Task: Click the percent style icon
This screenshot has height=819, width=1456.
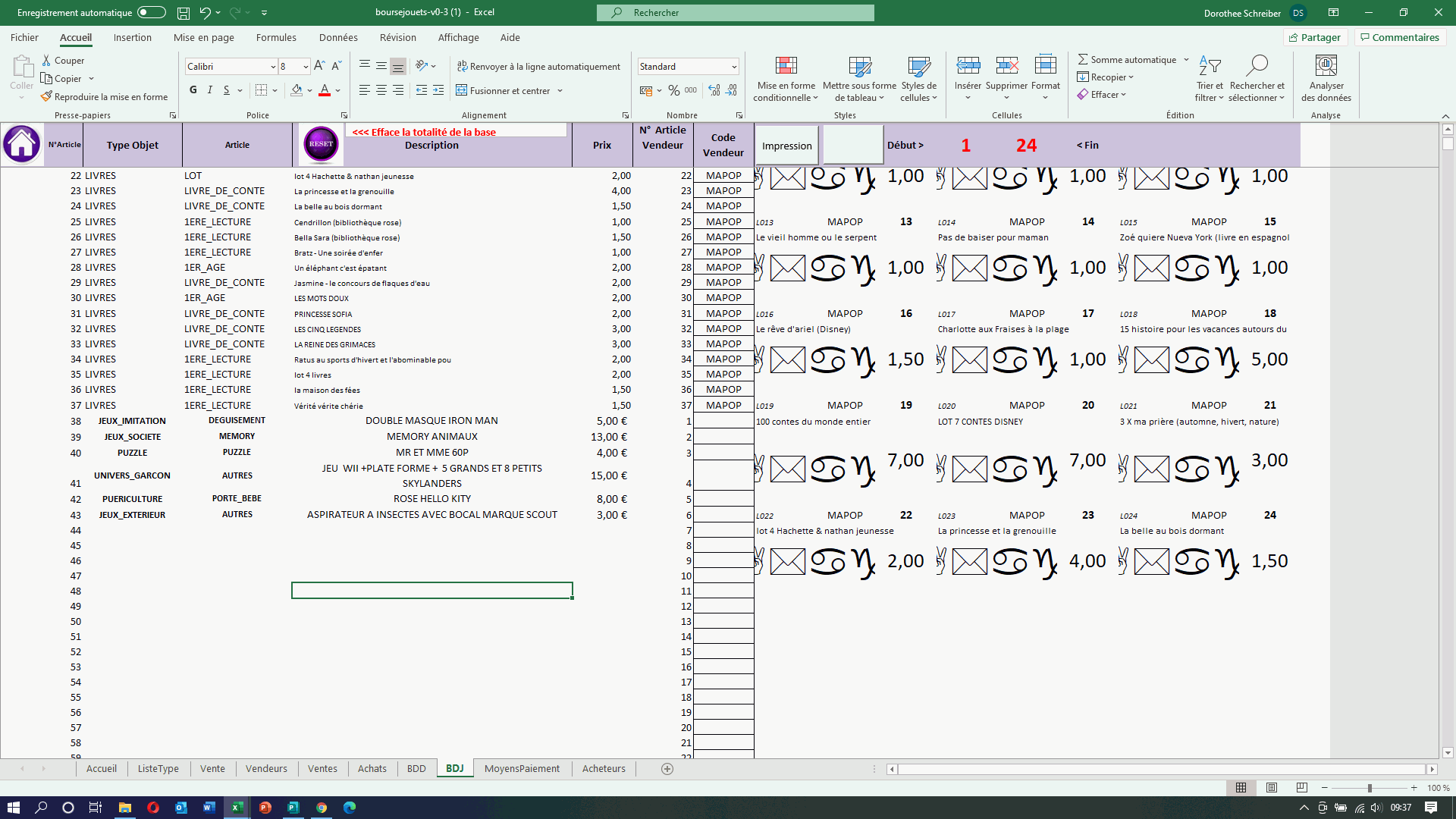Action: pos(673,90)
